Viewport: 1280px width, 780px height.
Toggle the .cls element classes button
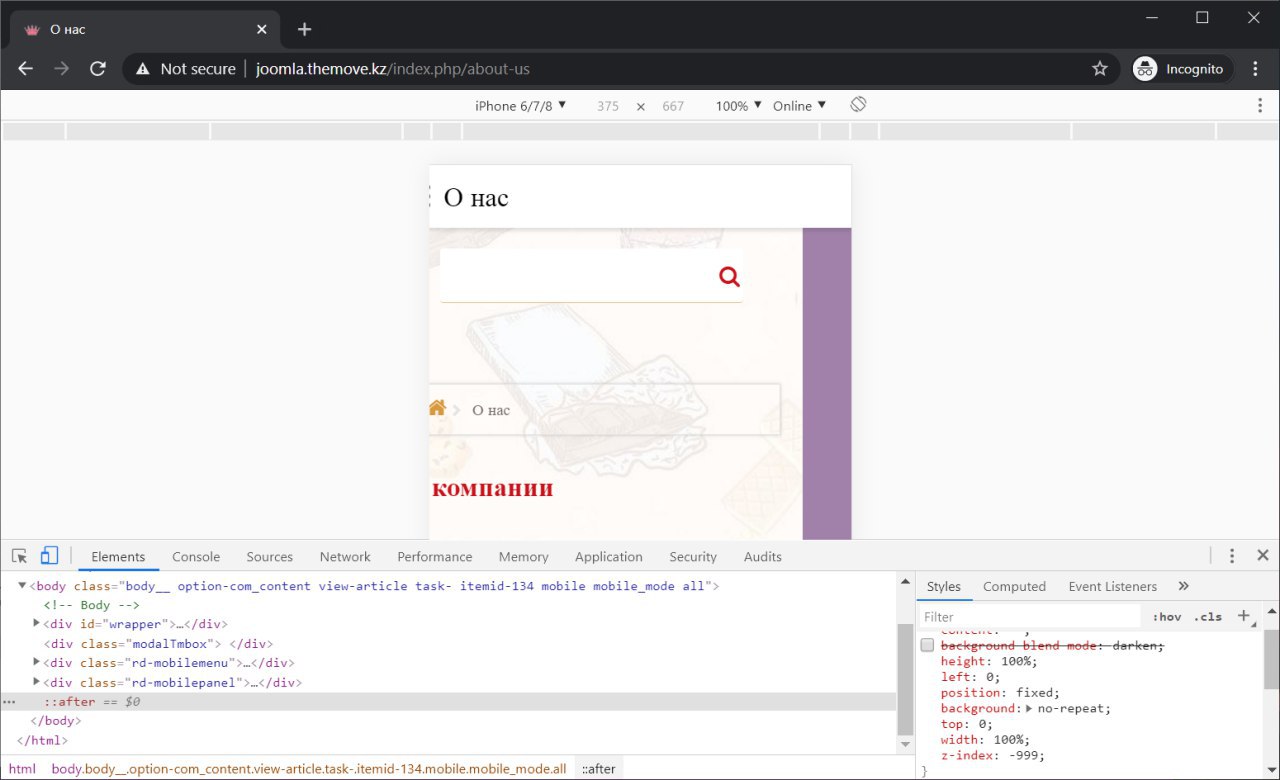coord(1209,617)
